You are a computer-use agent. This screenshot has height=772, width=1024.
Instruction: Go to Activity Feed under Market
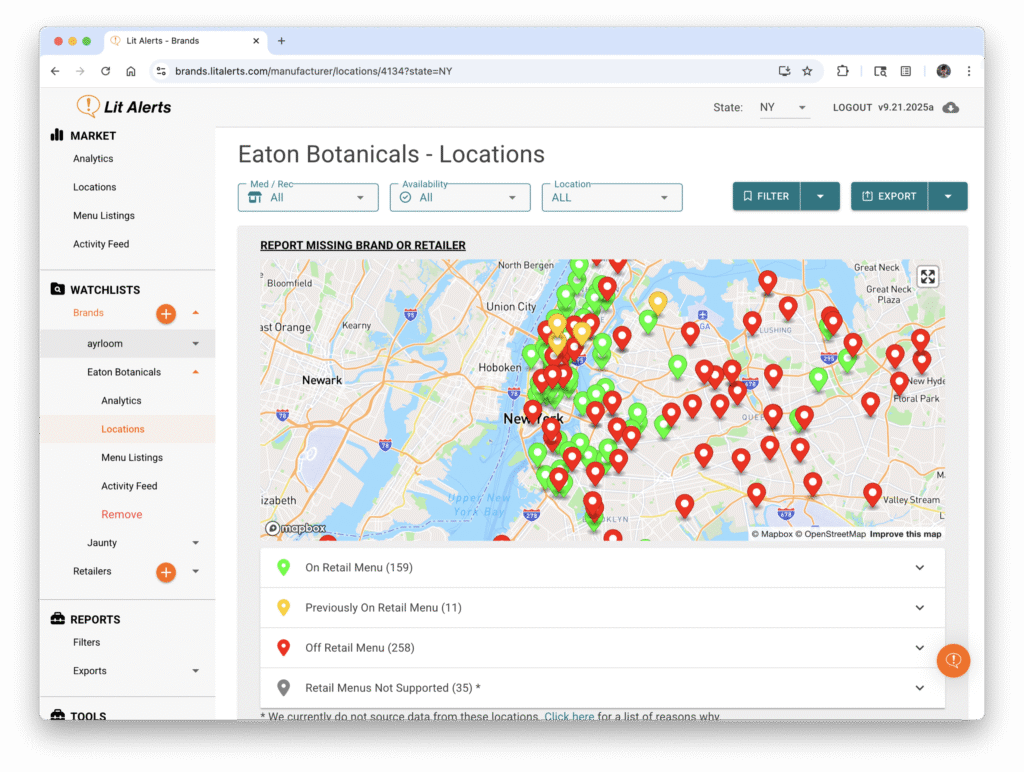(x=101, y=244)
